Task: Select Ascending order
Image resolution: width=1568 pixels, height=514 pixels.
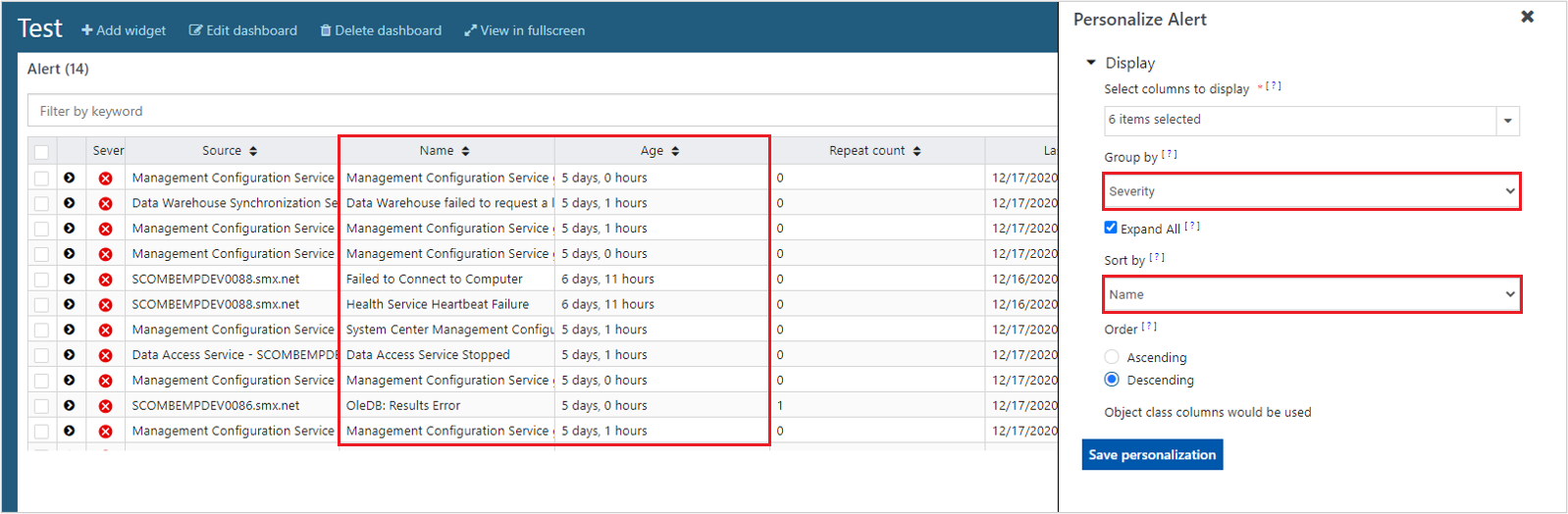Action: (1112, 357)
